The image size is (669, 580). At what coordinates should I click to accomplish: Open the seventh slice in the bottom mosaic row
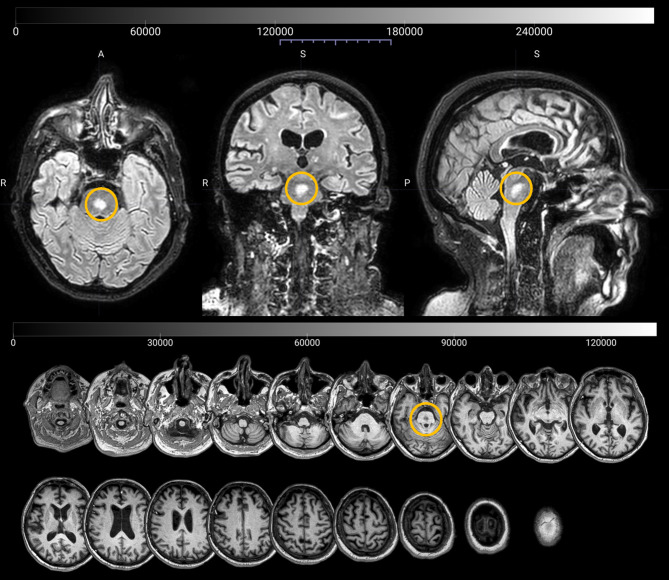pos(426,526)
